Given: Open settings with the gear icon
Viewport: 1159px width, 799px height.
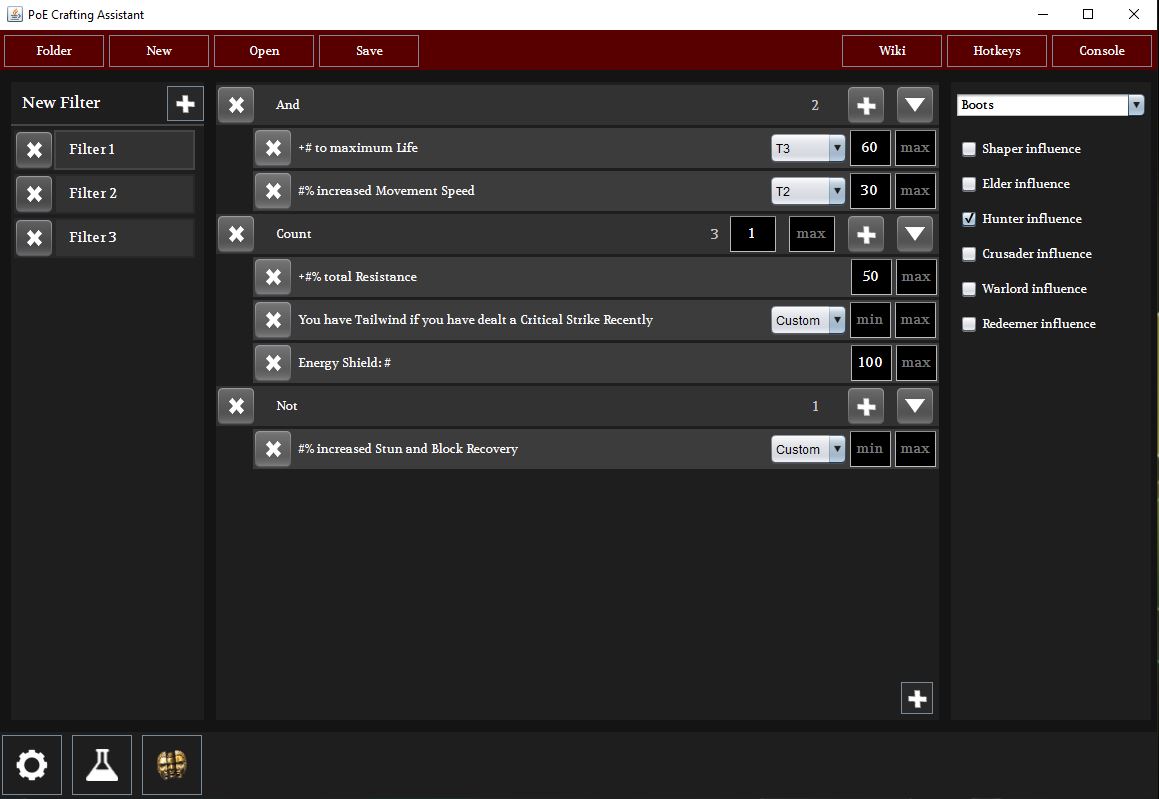Looking at the screenshot, I should 32,765.
